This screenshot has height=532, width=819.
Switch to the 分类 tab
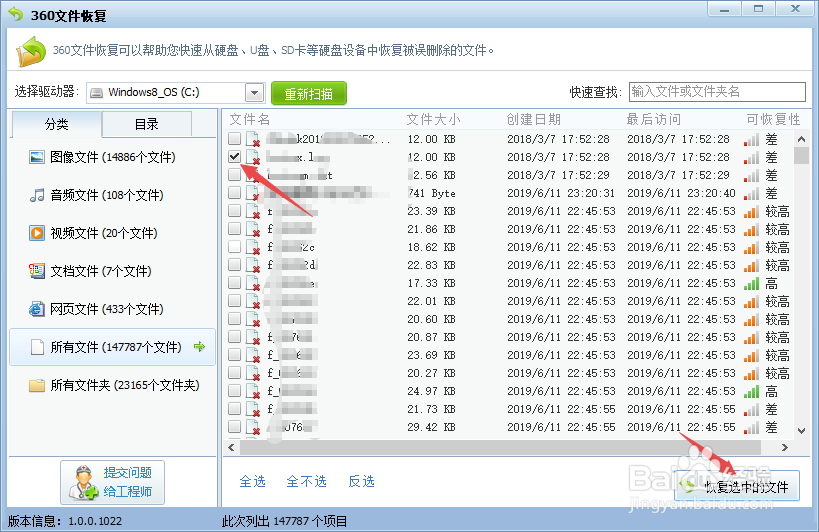click(56, 124)
